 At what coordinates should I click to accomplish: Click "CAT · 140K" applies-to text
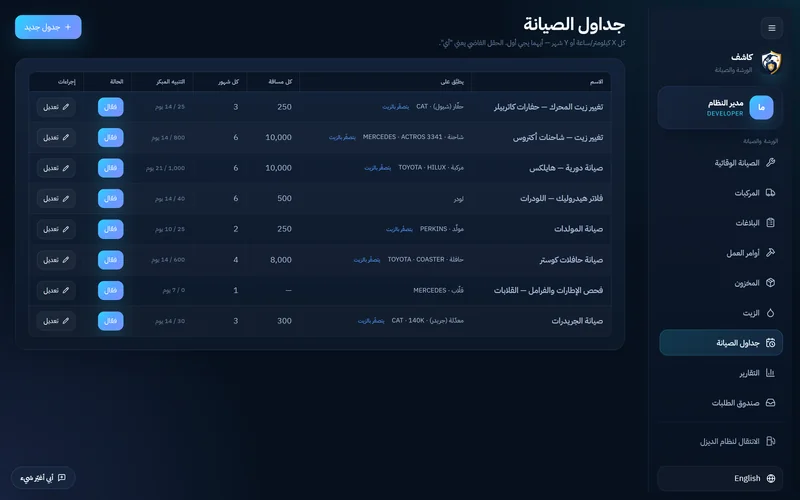[408, 321]
